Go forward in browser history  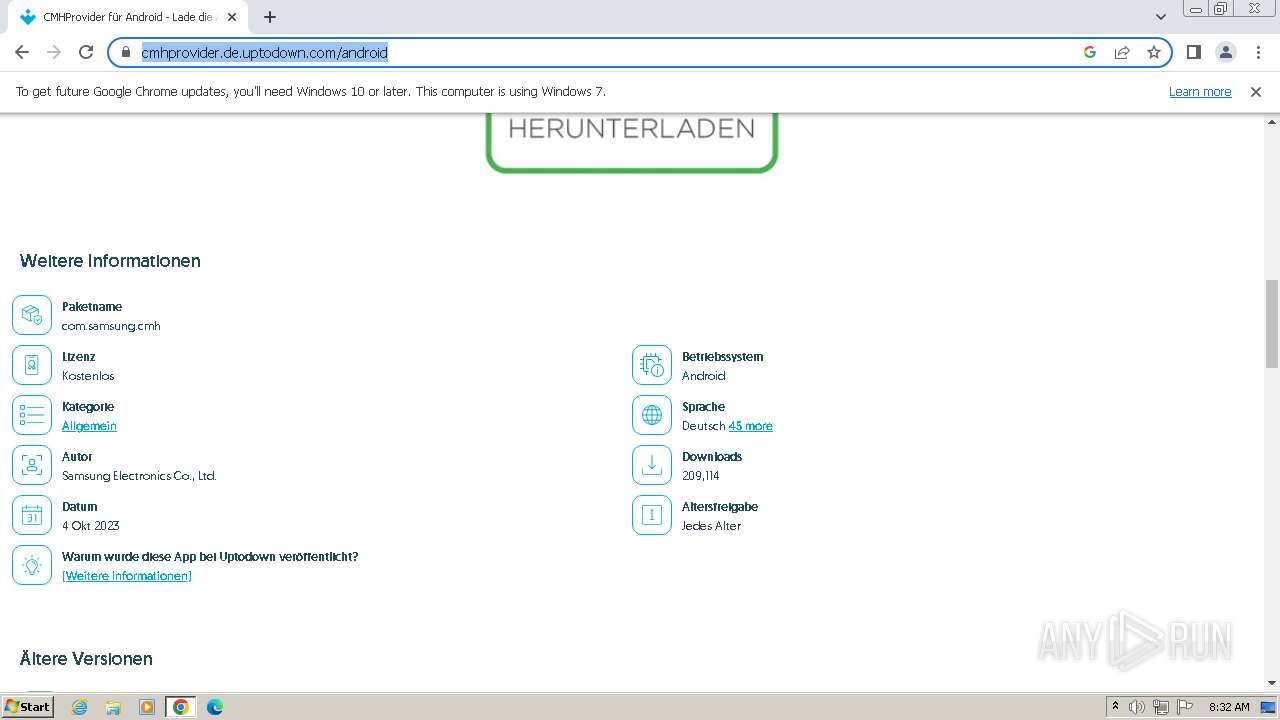54,52
